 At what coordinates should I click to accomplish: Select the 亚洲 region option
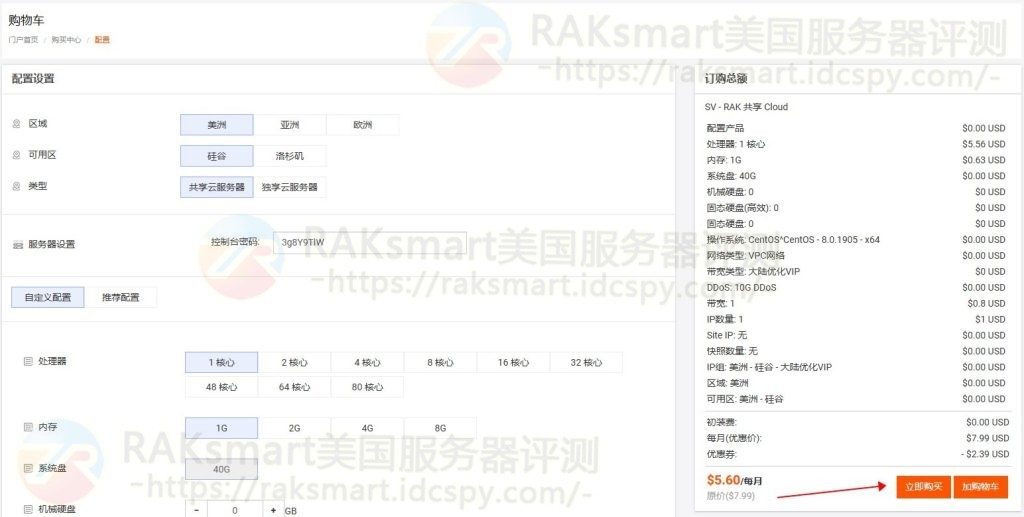click(x=289, y=125)
